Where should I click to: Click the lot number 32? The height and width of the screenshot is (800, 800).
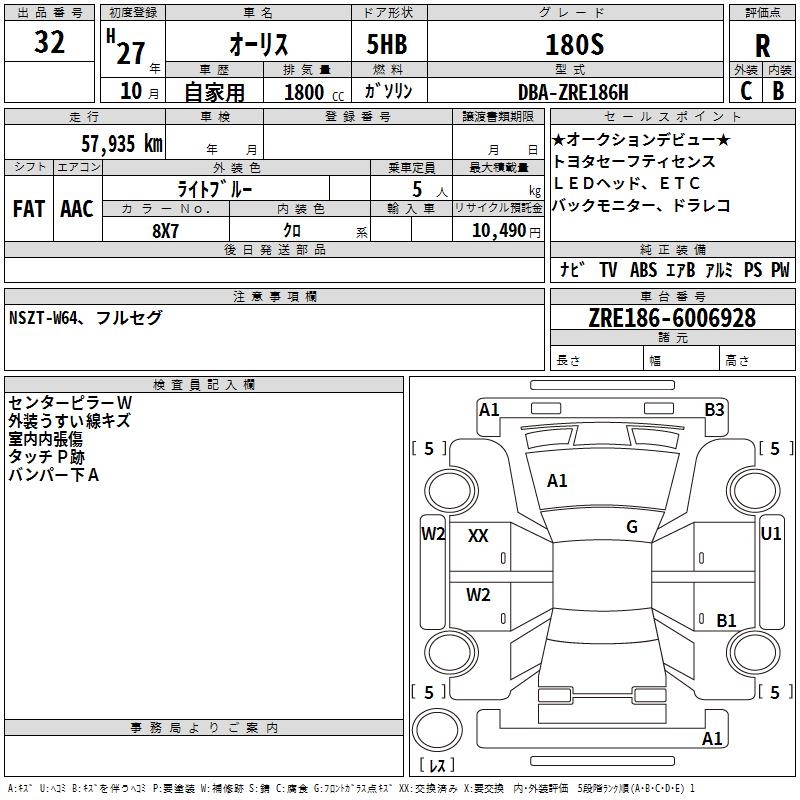tap(49, 42)
